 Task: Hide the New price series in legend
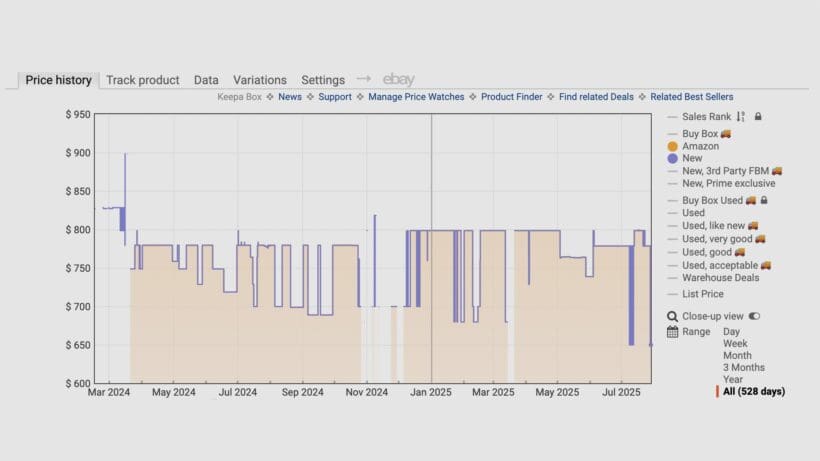[692, 158]
